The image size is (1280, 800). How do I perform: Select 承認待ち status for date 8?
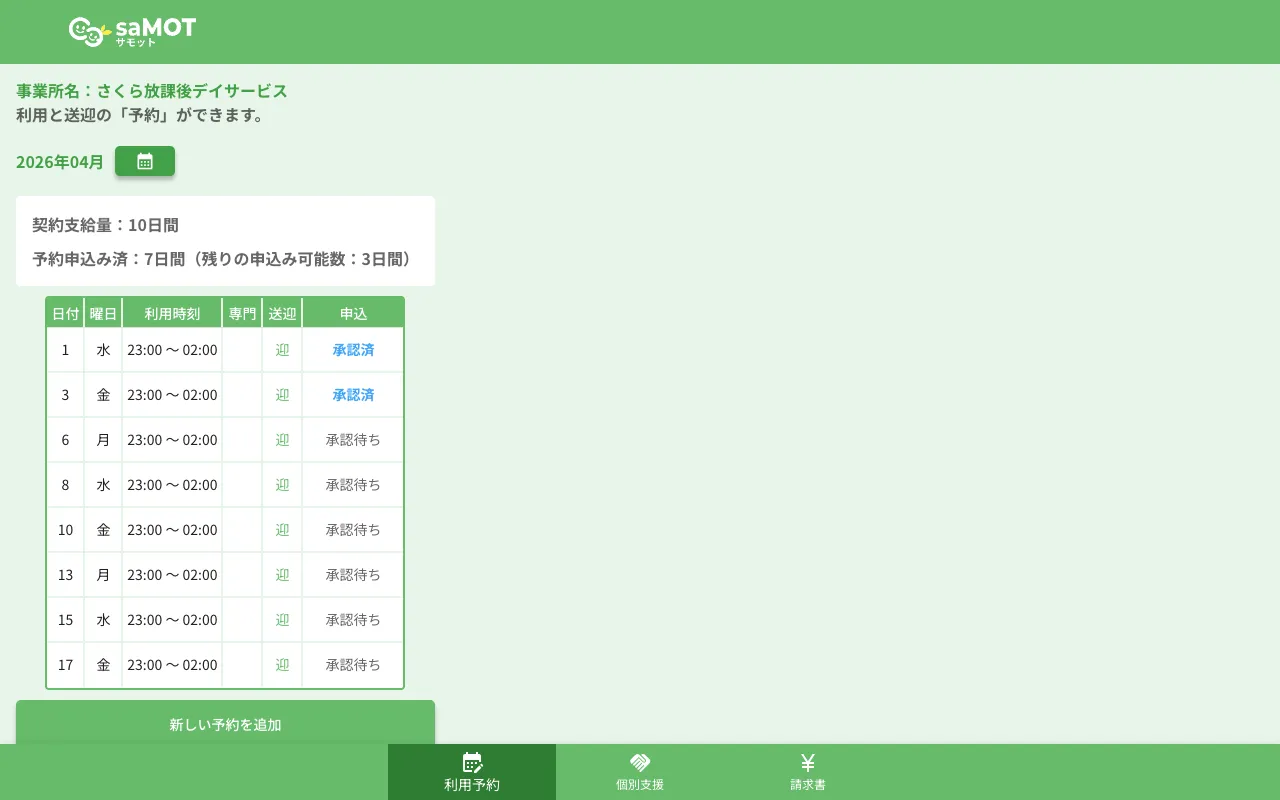(x=353, y=485)
